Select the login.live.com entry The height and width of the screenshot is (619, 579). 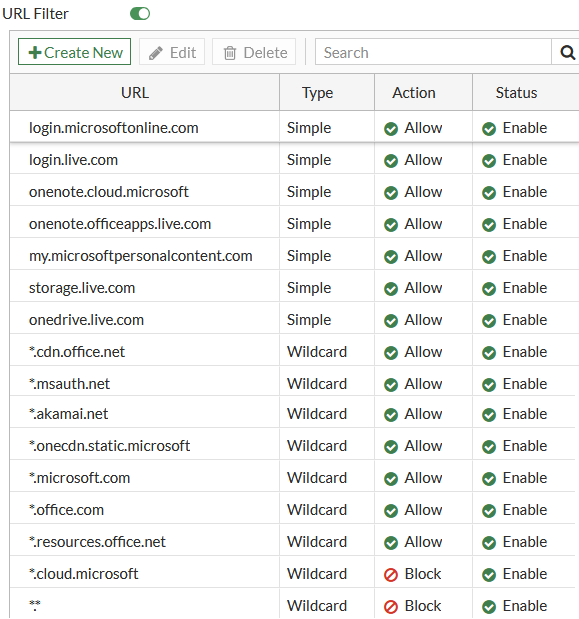coord(73,160)
